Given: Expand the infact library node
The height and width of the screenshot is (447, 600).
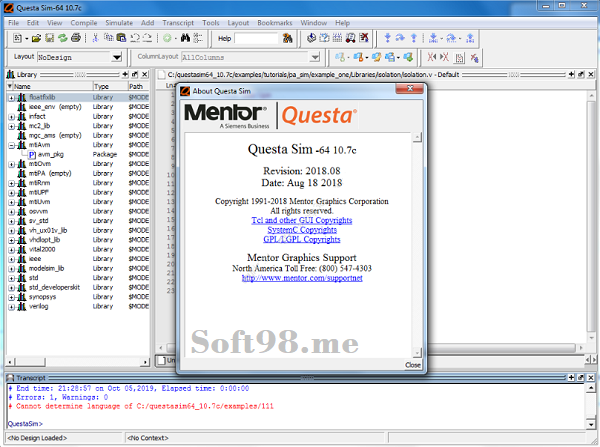Looking at the screenshot, I should pyautogui.click(x=11, y=117).
